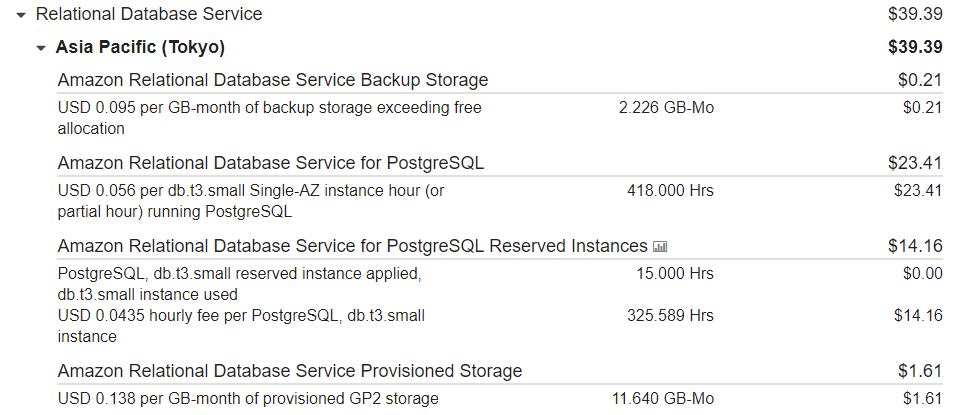Select the $0.00 reserved instance charge
The width and height of the screenshot is (955, 415).
[923, 274]
